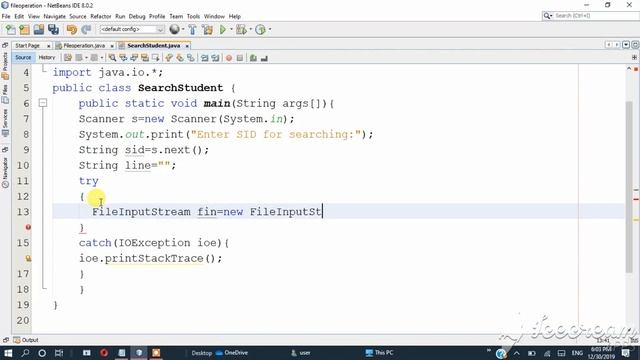Open the default config combo box

(132, 29)
